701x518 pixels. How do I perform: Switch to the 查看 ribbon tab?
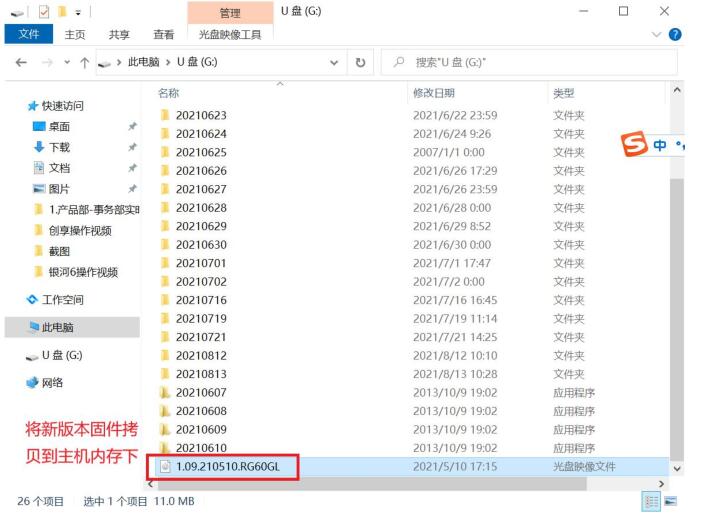tap(164, 35)
